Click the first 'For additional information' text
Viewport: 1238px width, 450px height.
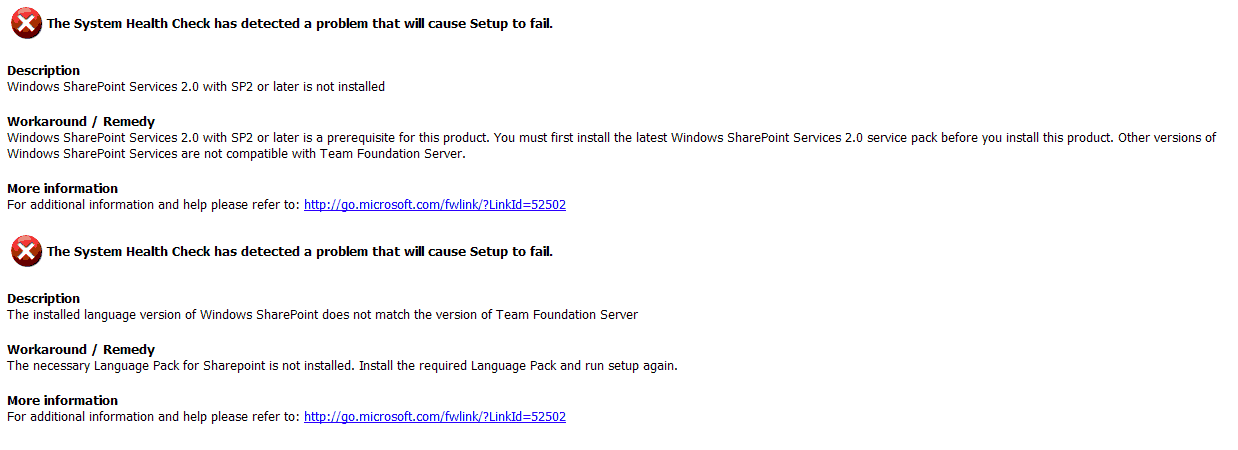click(153, 205)
